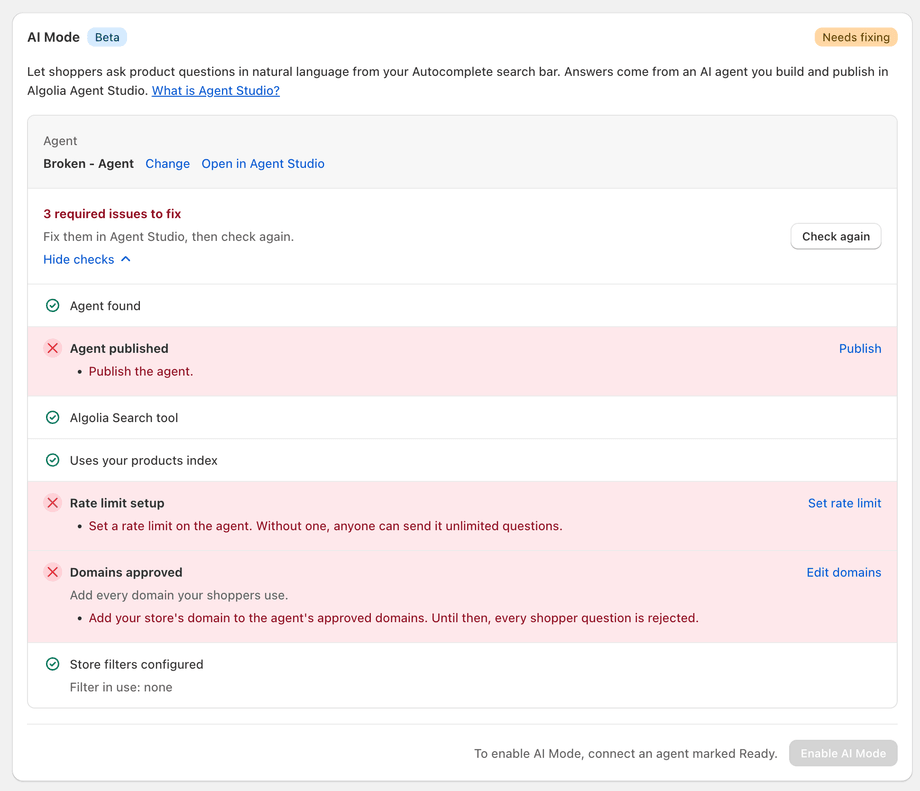The image size is (920, 791).
Task: Open in Agent Studio link
Action: pos(263,164)
